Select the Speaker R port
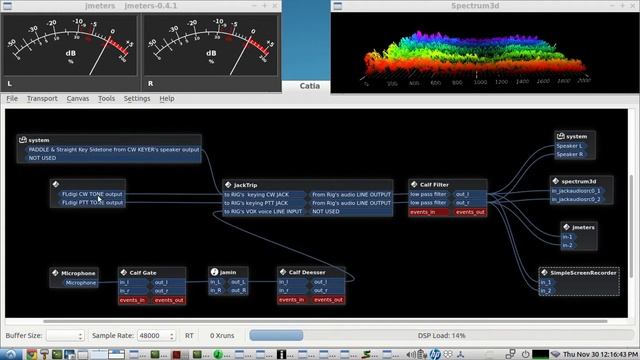 coord(571,154)
